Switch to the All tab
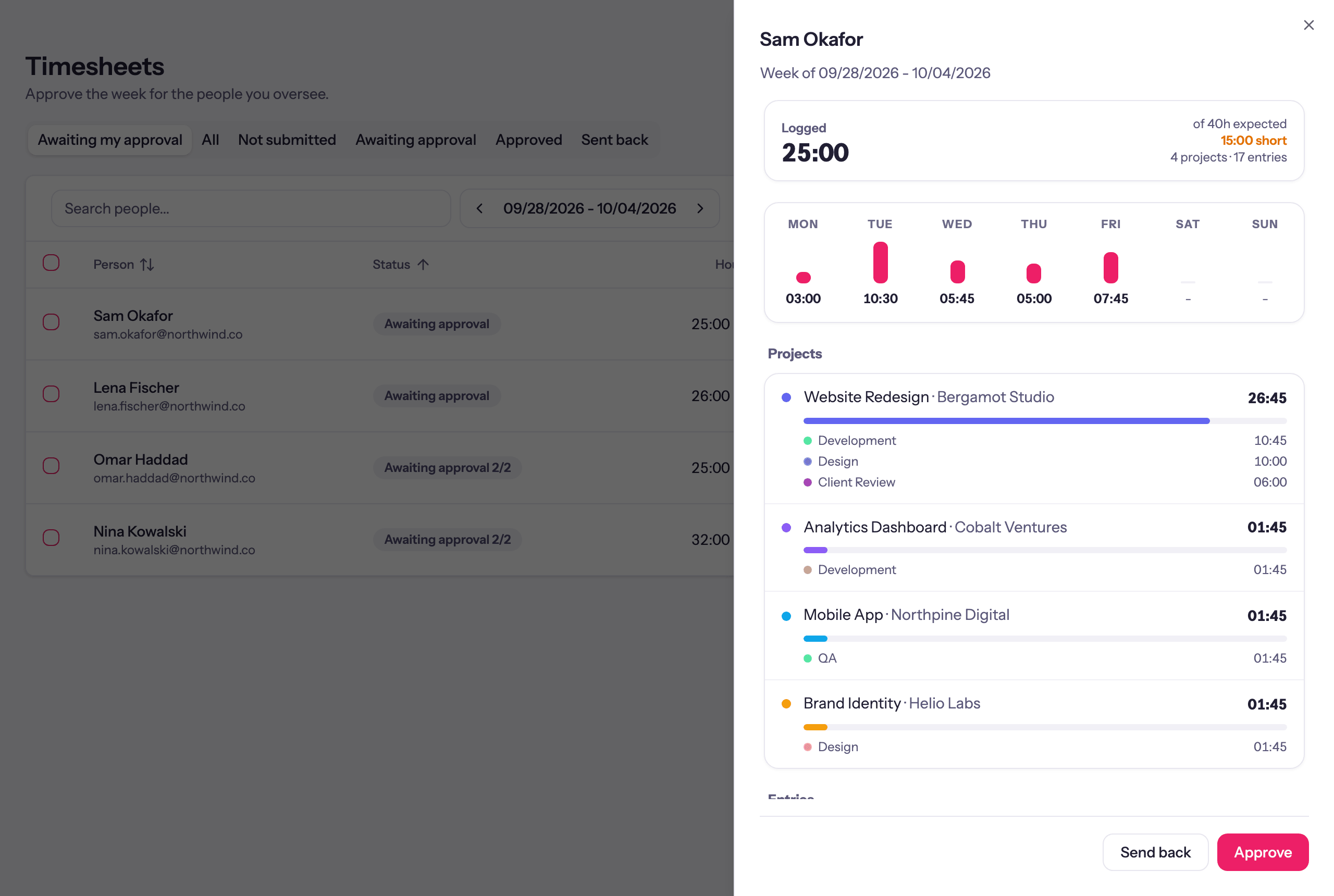 [211, 140]
